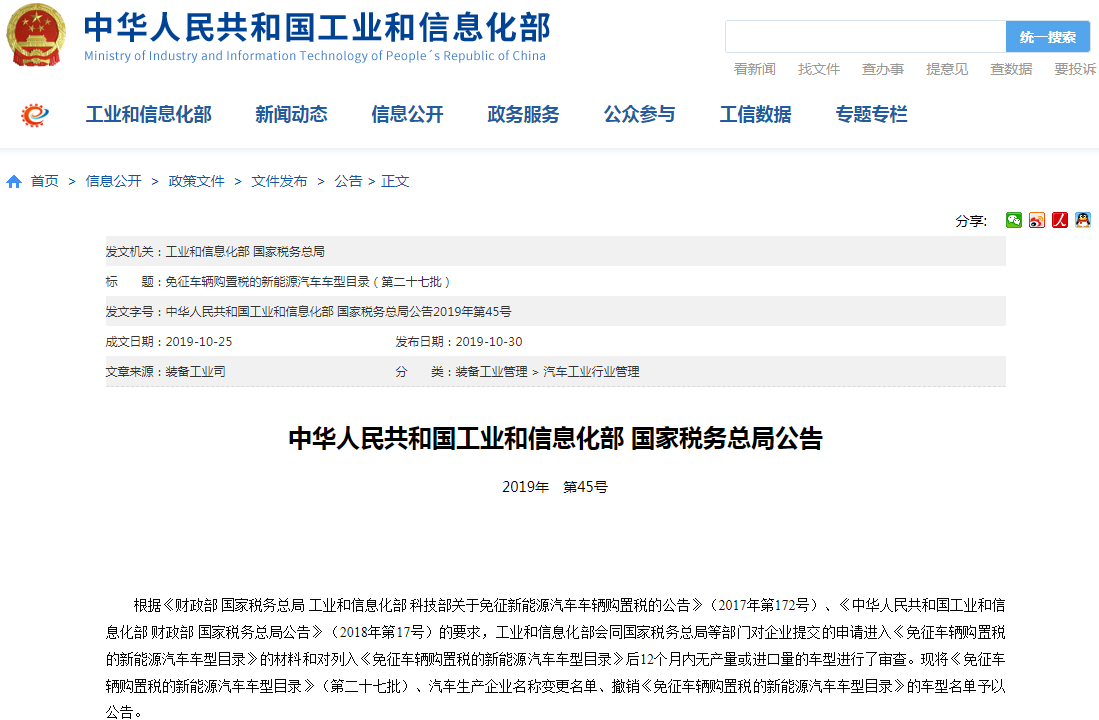Open the 查办事 quick link
This screenshot has width=1099, height=720.
click(x=882, y=69)
